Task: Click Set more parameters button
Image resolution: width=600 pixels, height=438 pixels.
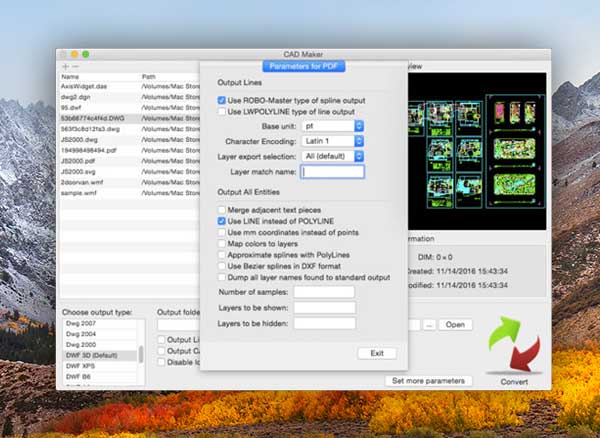Action: click(428, 381)
